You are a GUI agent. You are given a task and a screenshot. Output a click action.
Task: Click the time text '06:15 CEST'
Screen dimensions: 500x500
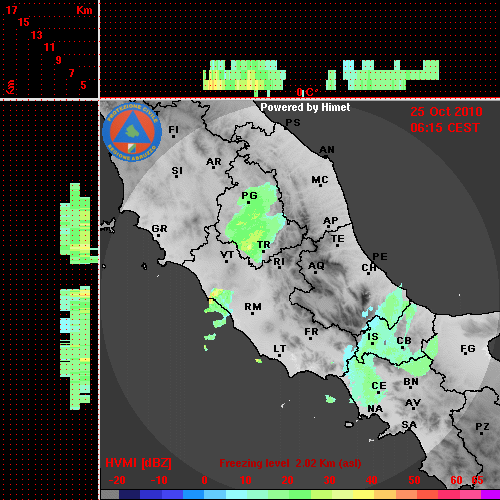[445, 128]
